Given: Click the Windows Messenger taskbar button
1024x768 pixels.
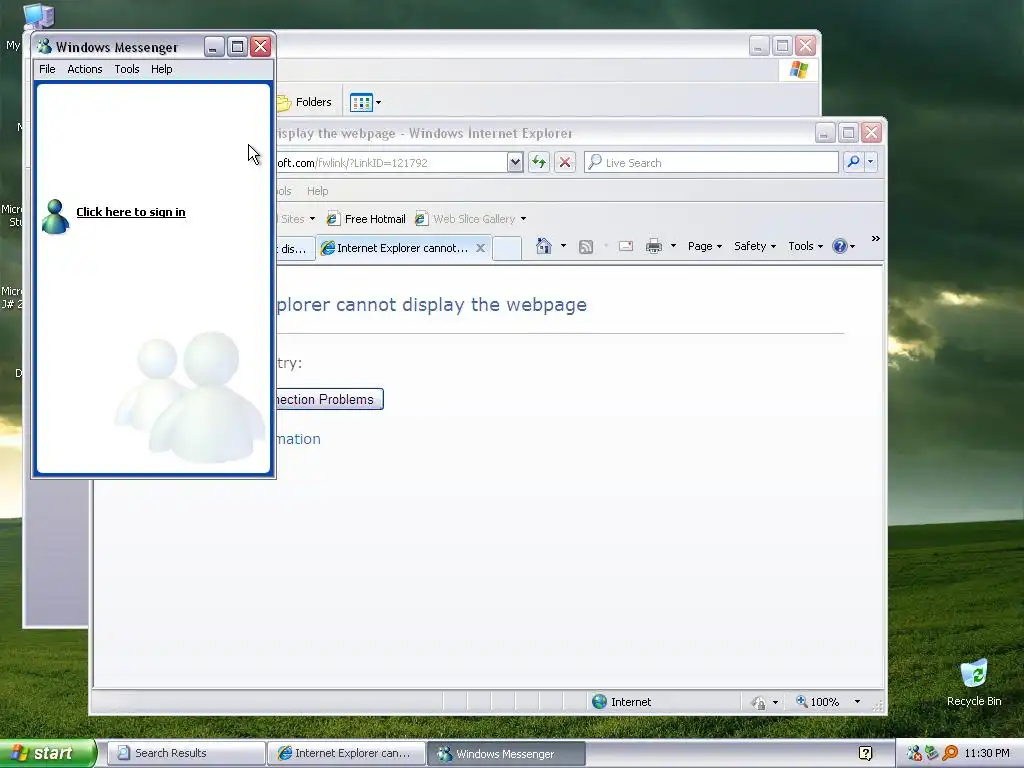Looking at the screenshot, I should (x=506, y=754).
